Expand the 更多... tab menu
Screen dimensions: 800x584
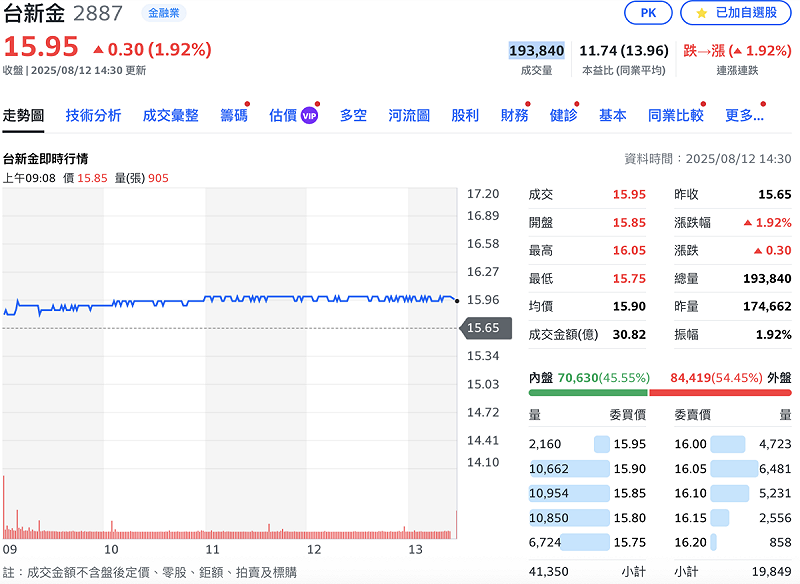tap(744, 116)
